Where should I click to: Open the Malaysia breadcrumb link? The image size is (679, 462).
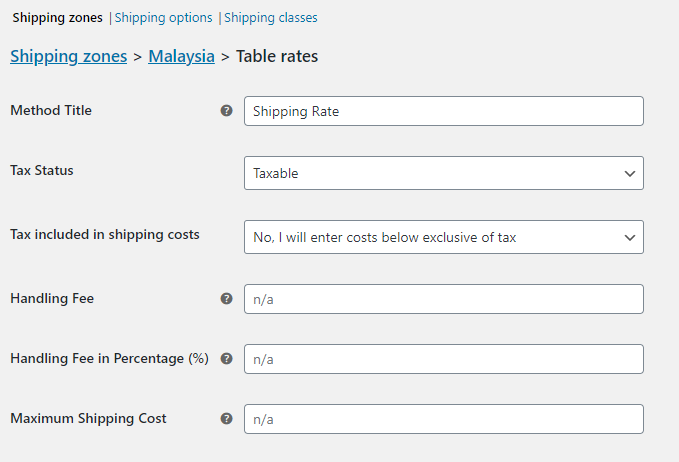[x=181, y=56]
